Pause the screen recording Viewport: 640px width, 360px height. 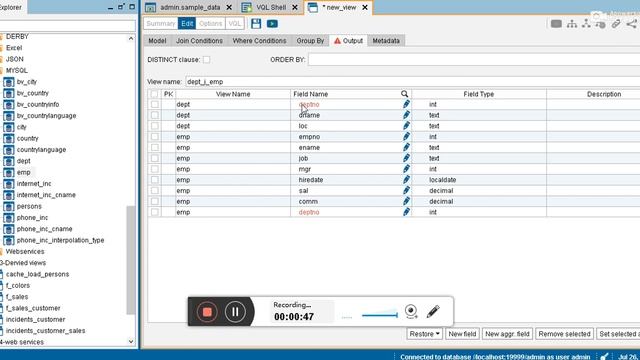[x=235, y=312]
